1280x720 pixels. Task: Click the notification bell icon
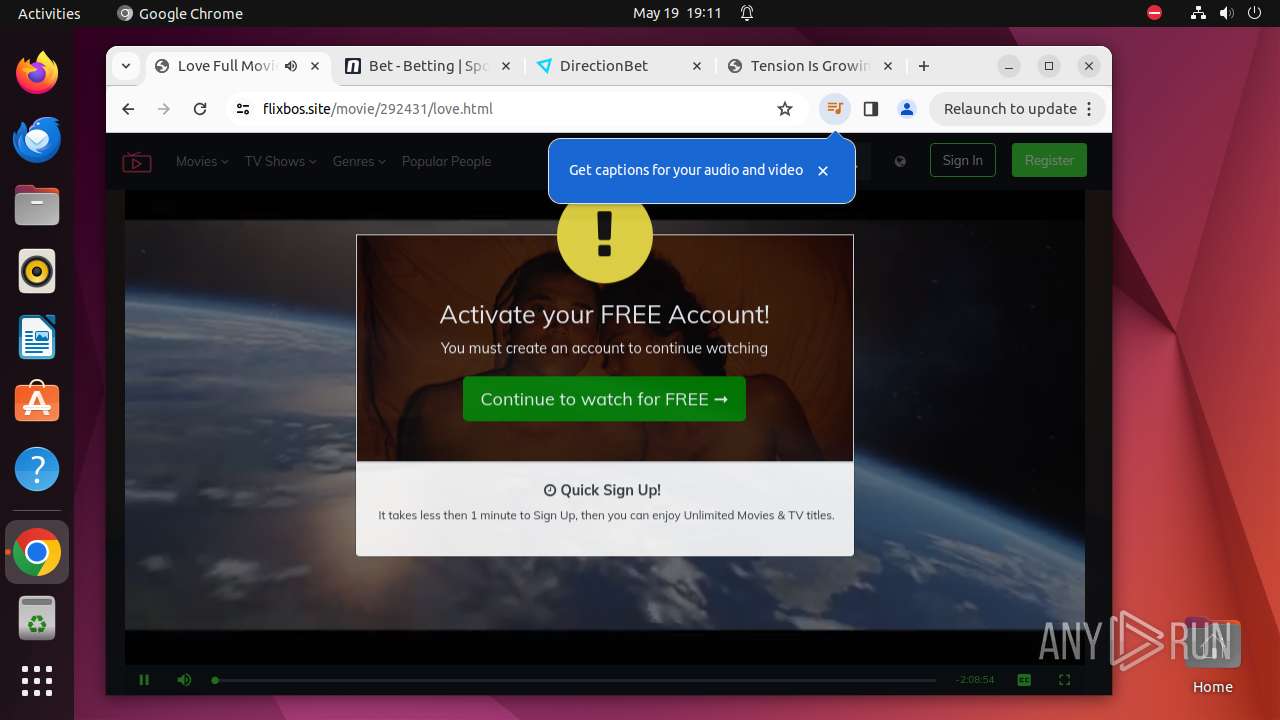(x=747, y=13)
